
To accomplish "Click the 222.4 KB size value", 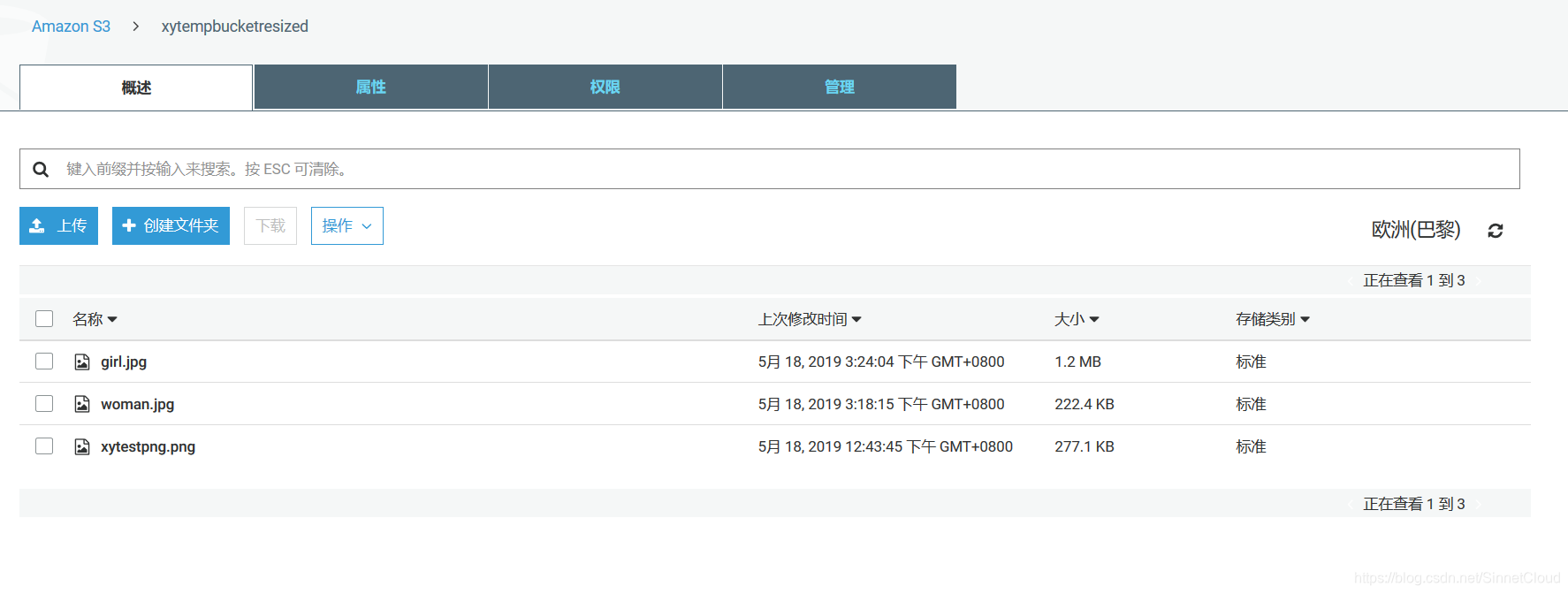I will coord(1085,404).
